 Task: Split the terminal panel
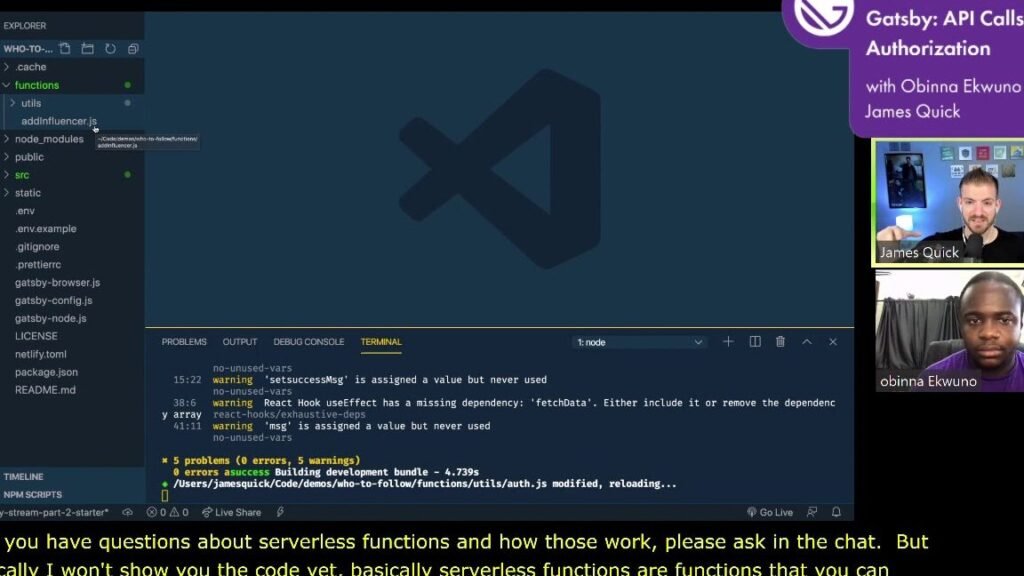(755, 342)
